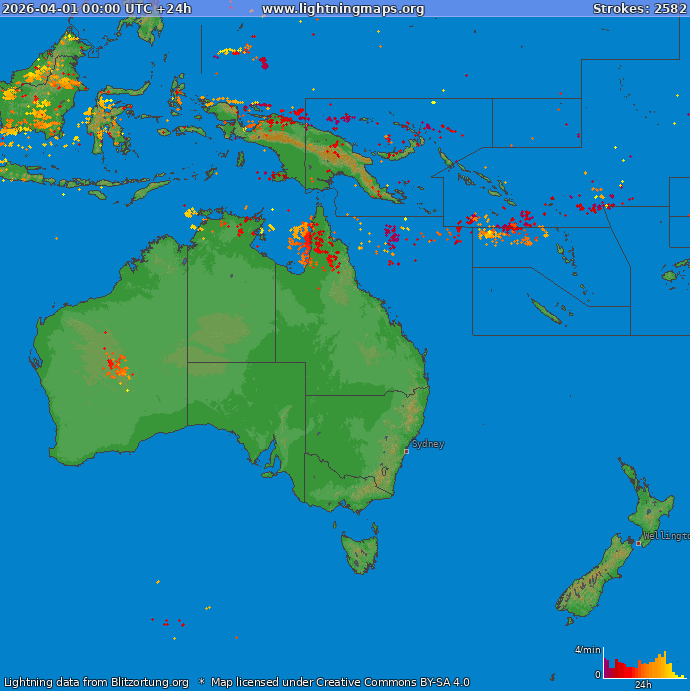Viewport: 690px width, 691px height.
Task: Click the stroke-rate histogram legend
Action: tap(644, 664)
